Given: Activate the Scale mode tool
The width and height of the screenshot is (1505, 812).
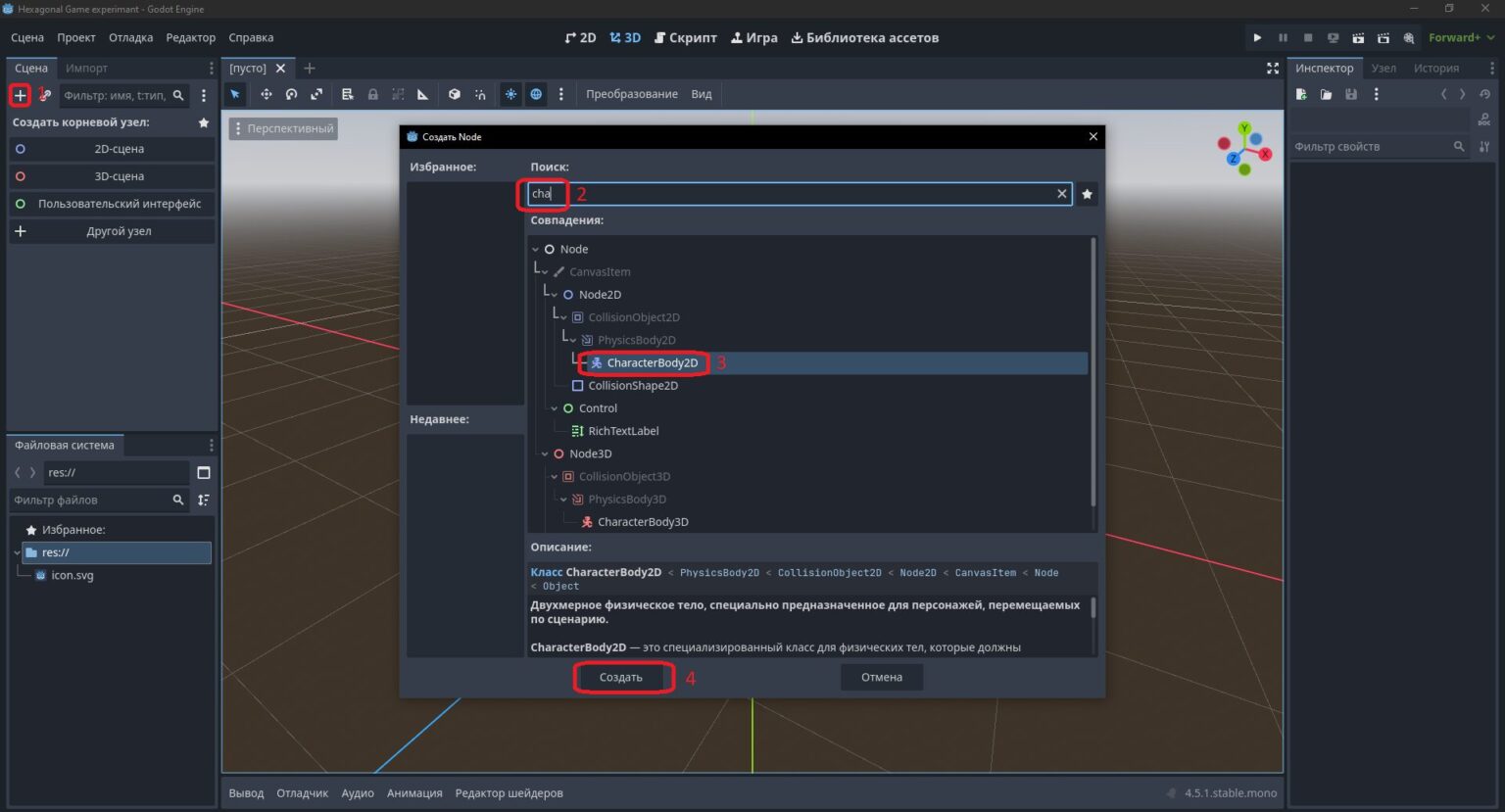Looking at the screenshot, I should pos(316,94).
